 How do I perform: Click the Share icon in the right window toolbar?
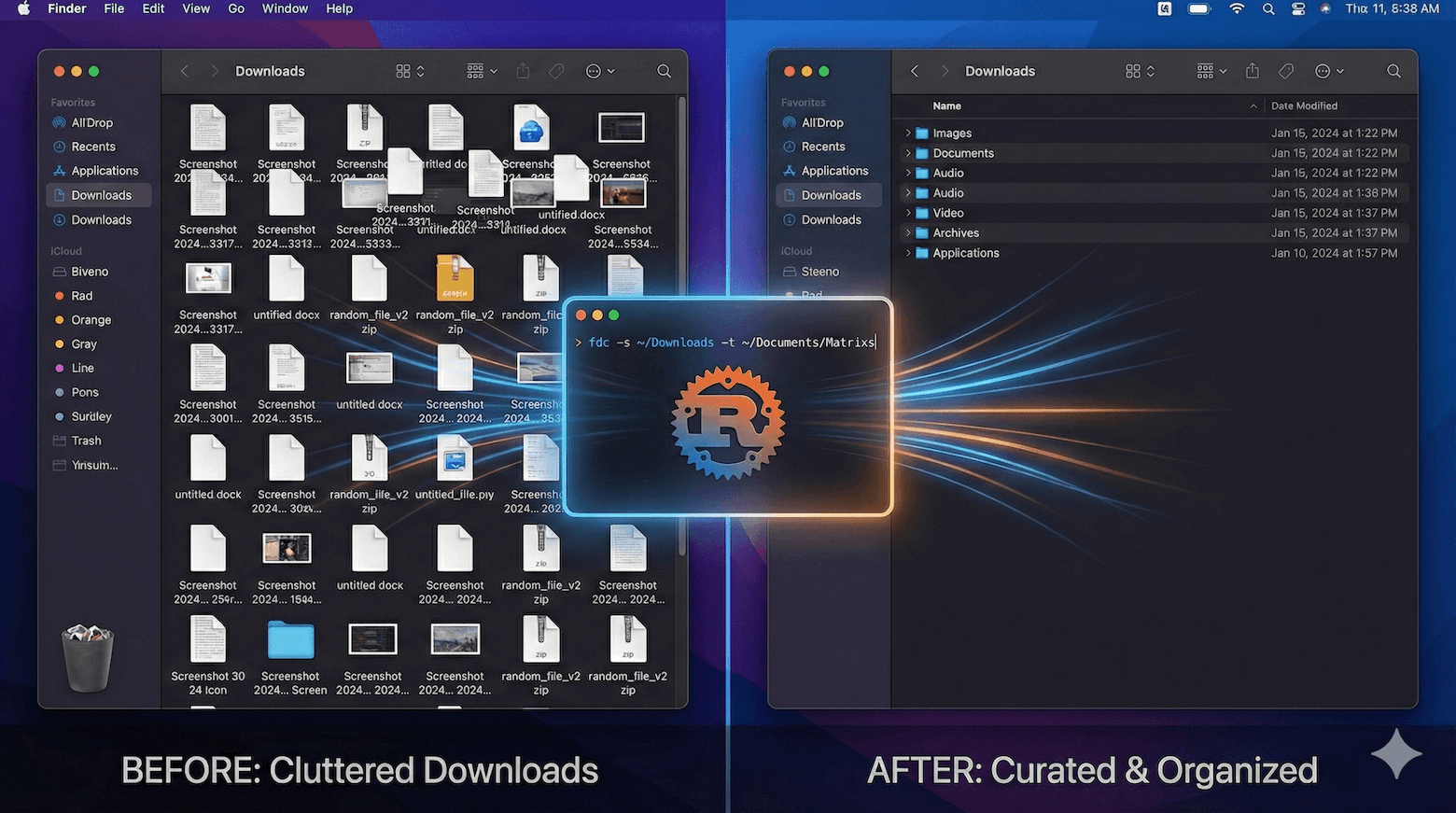[x=1253, y=71]
